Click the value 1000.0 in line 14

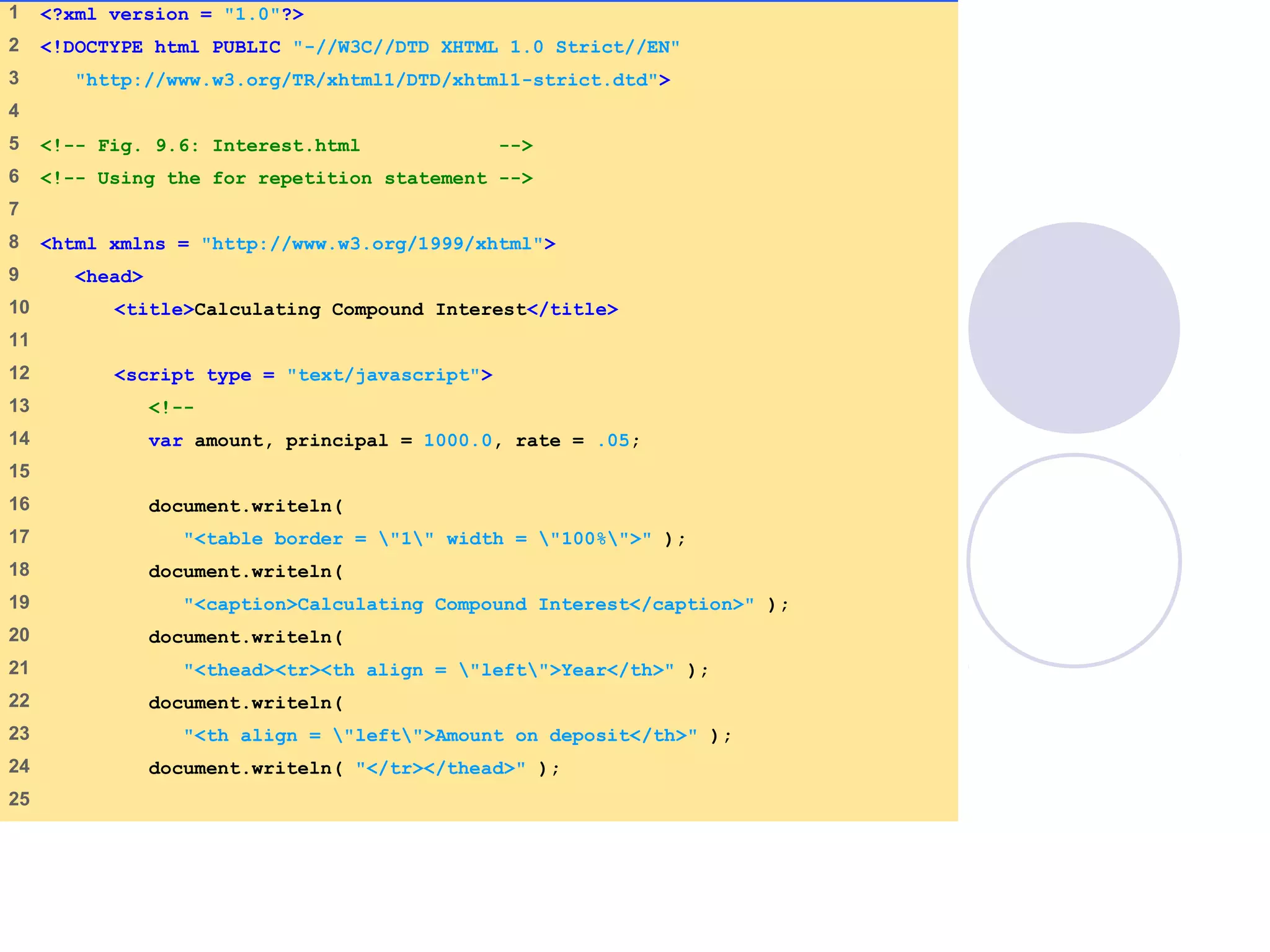458,441
